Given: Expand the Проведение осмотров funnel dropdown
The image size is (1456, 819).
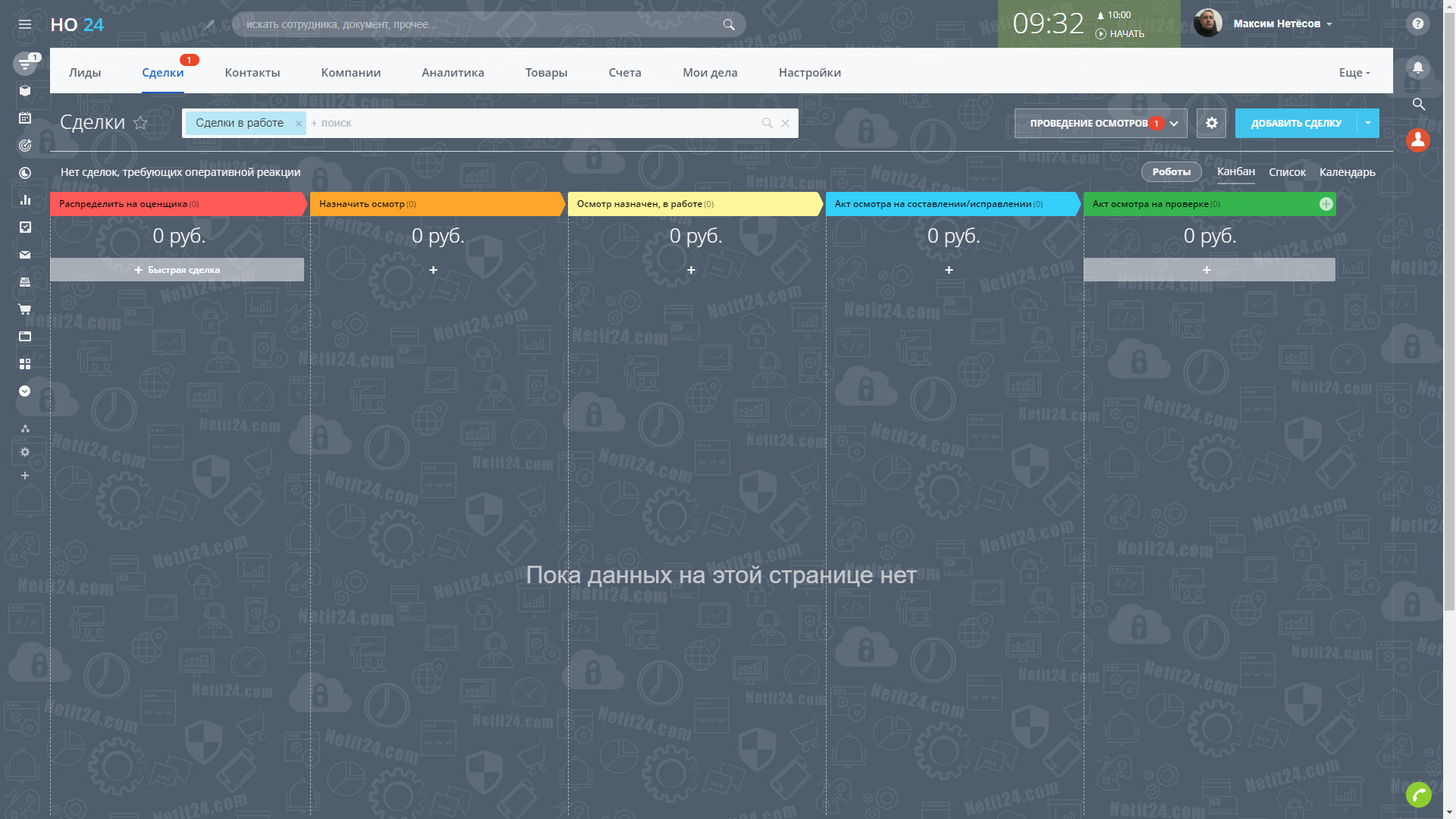Looking at the screenshot, I should (1174, 124).
